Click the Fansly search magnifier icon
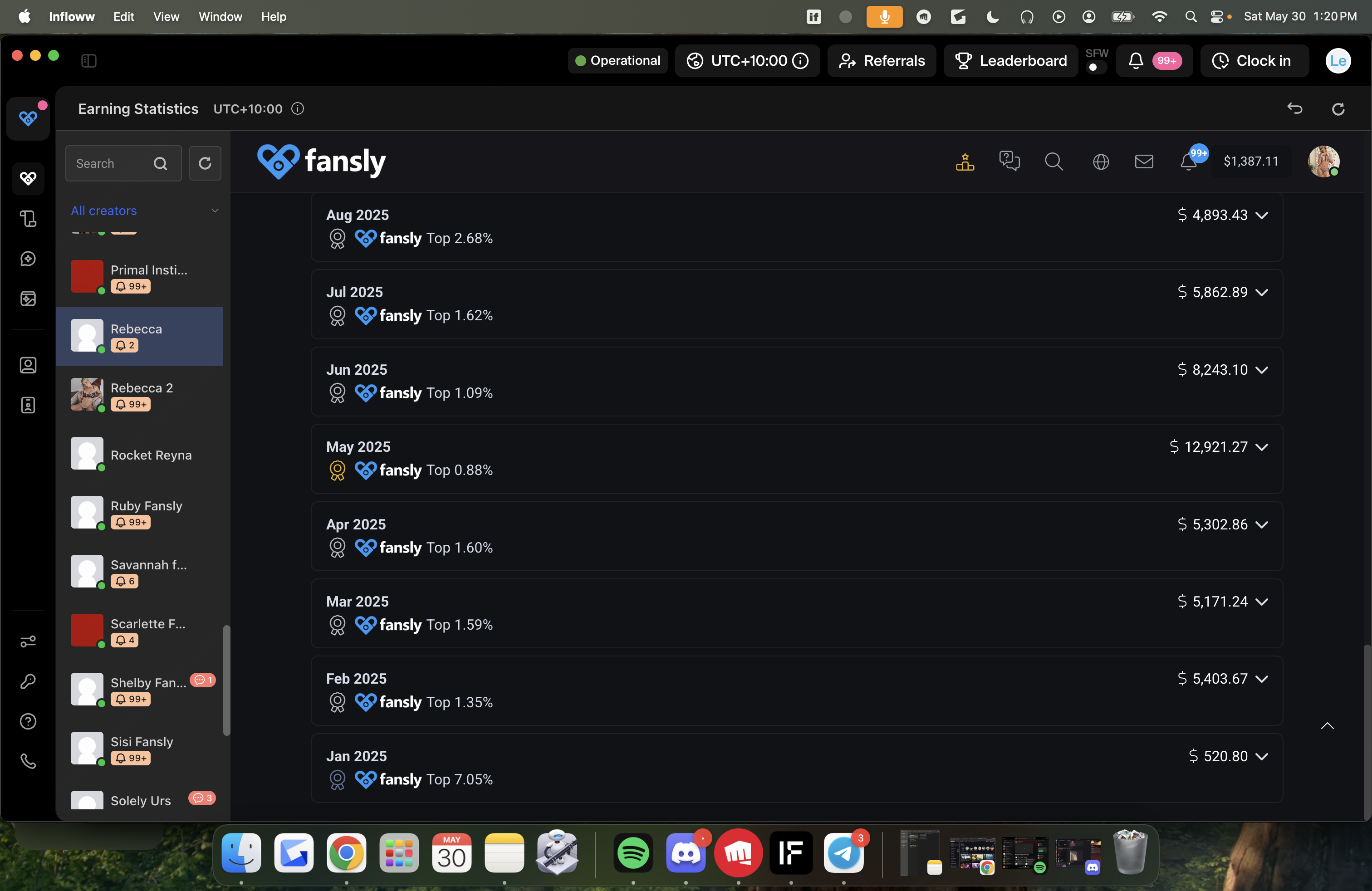The height and width of the screenshot is (891, 1372). 1054,162
